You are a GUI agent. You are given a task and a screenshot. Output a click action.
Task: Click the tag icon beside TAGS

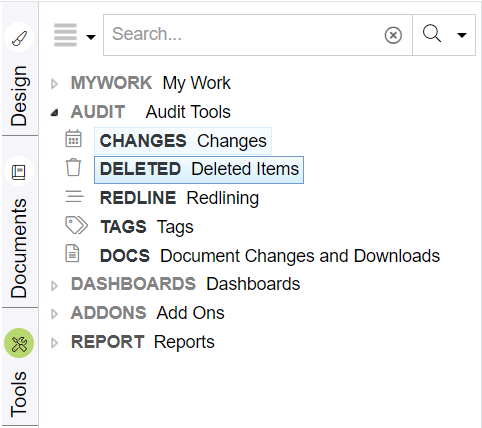point(76,225)
